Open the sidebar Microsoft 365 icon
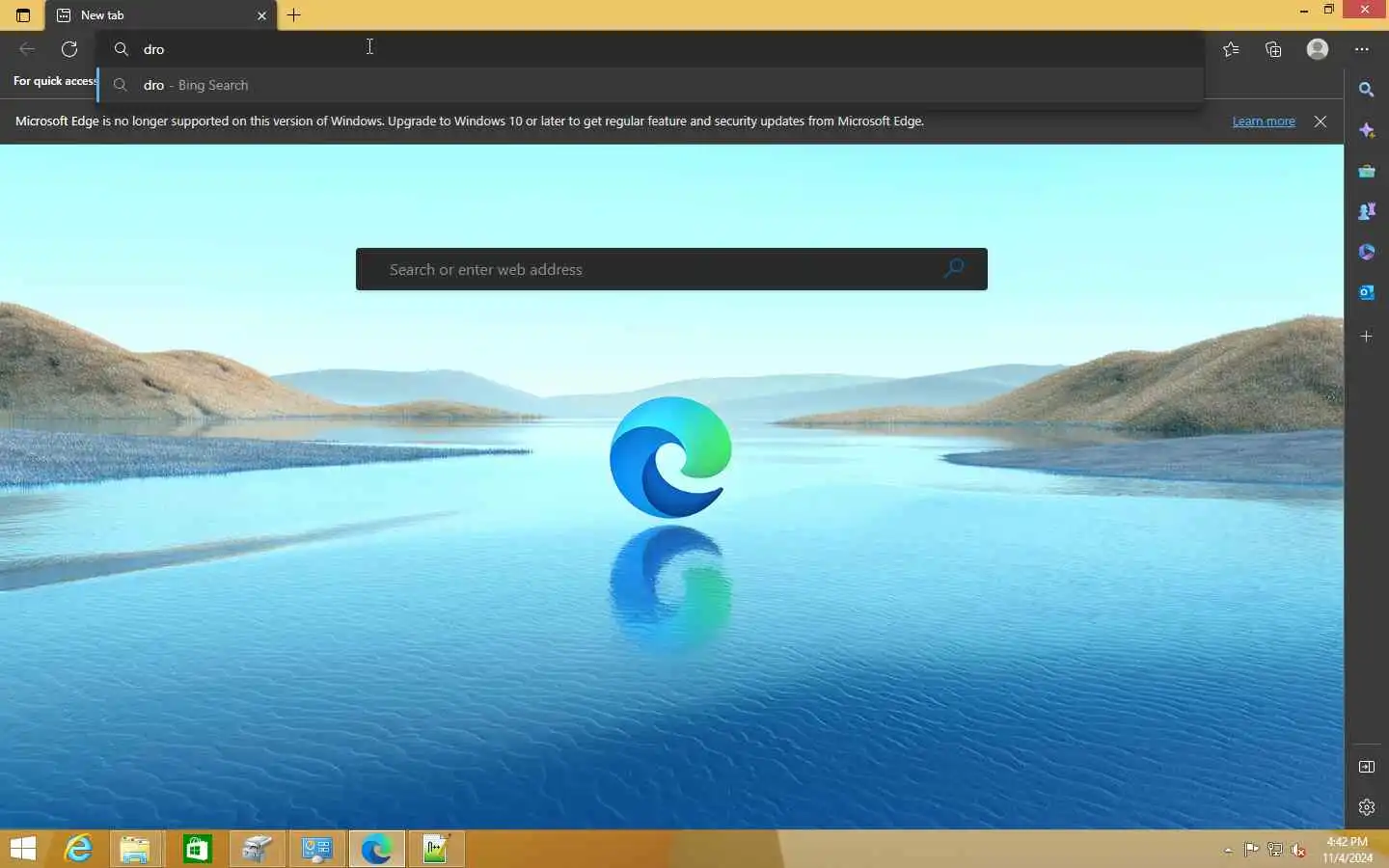 [x=1367, y=252]
